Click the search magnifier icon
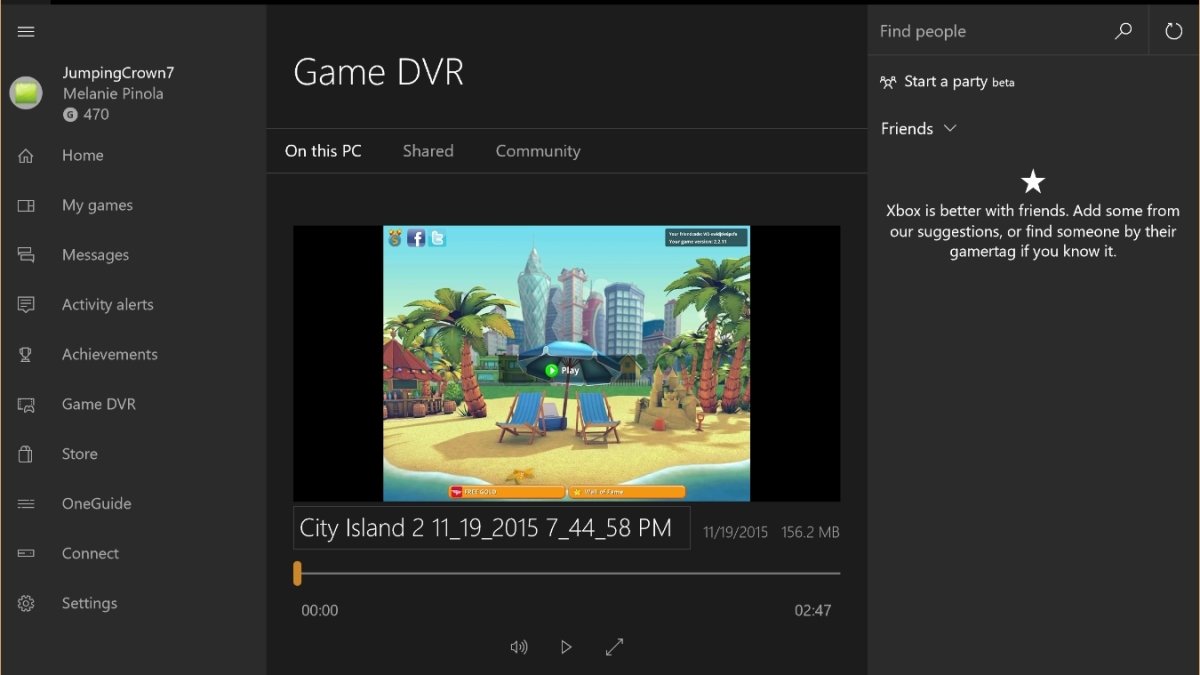 [1123, 31]
